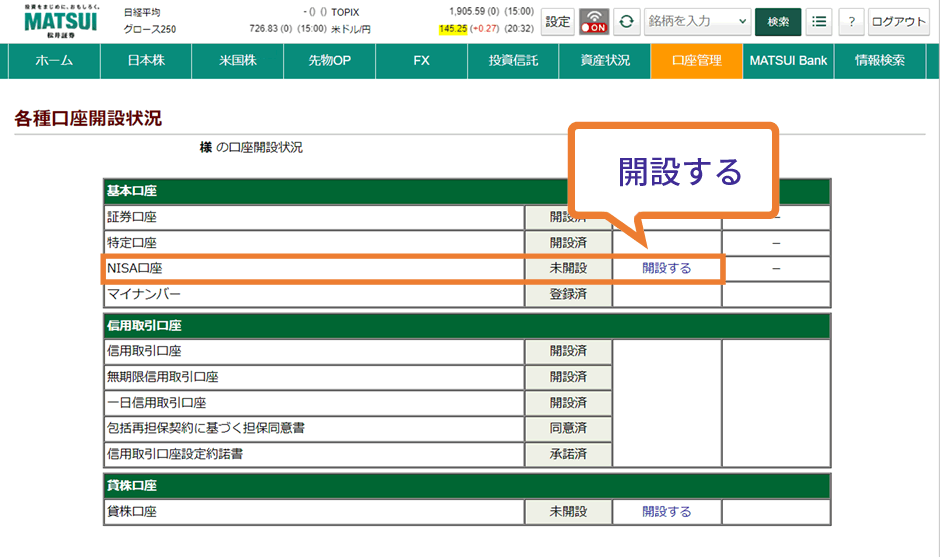Open the list menu icon
The height and width of the screenshot is (557, 940).
(819, 21)
